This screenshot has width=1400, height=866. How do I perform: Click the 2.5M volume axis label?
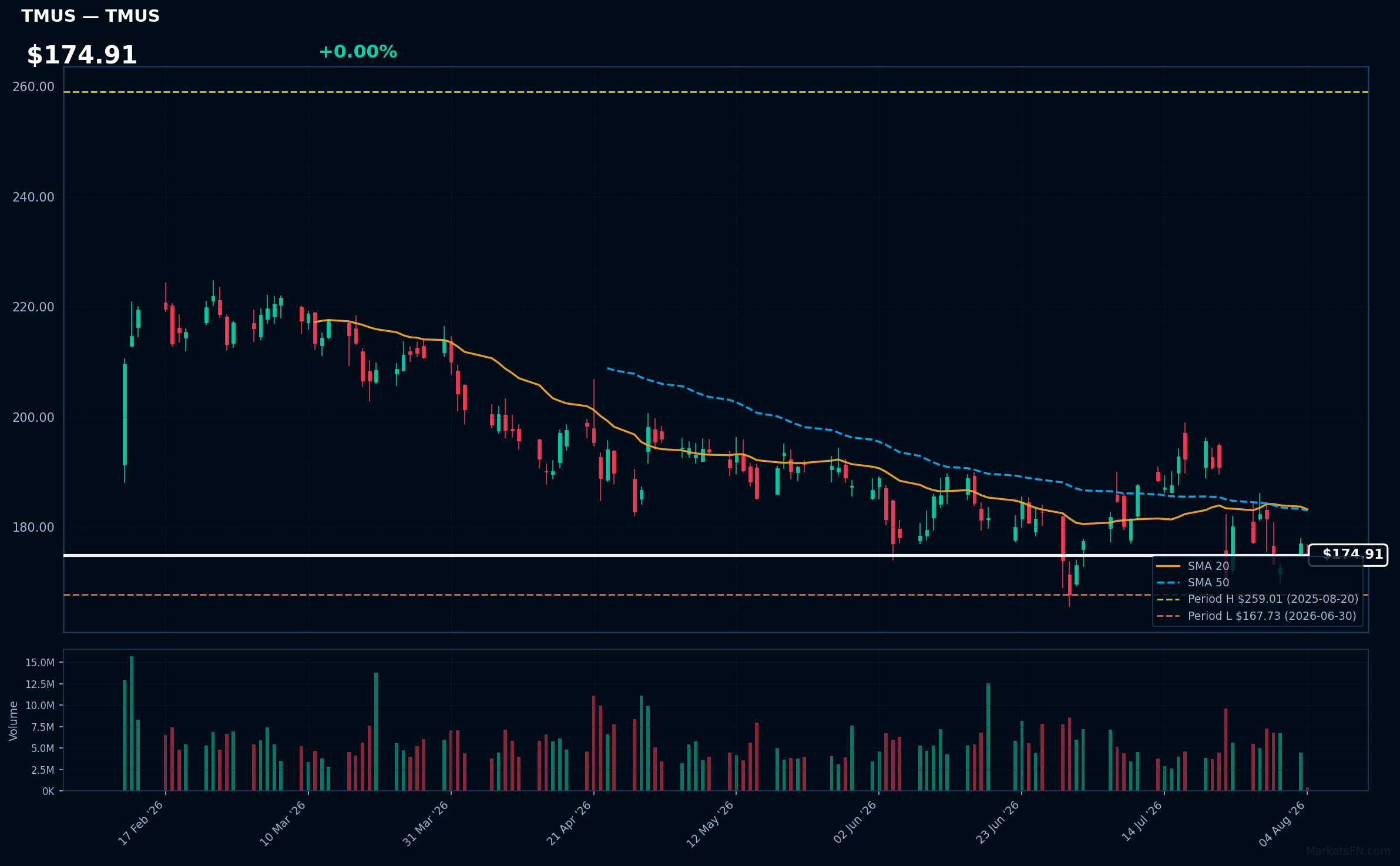(43, 770)
